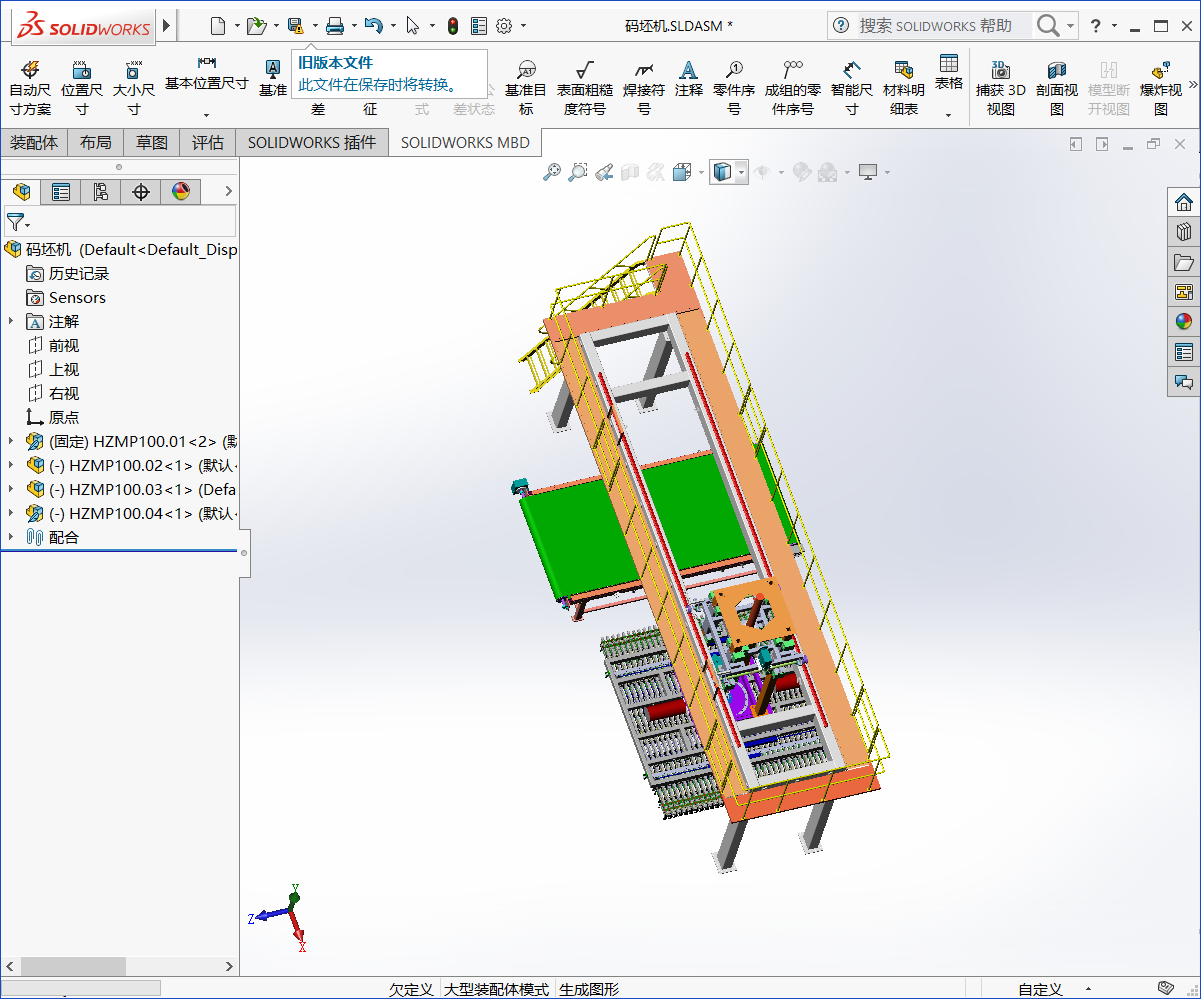1201x999 pixels.
Task: Click the 爆炸视图 ribbon icon
Action: [x=1159, y=85]
